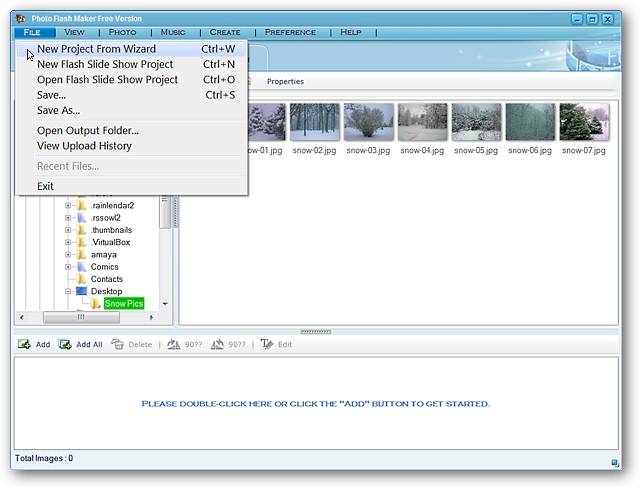Click the Photo Flash Maker title bar icon
This screenshot has width=640, height=488.
20,18
